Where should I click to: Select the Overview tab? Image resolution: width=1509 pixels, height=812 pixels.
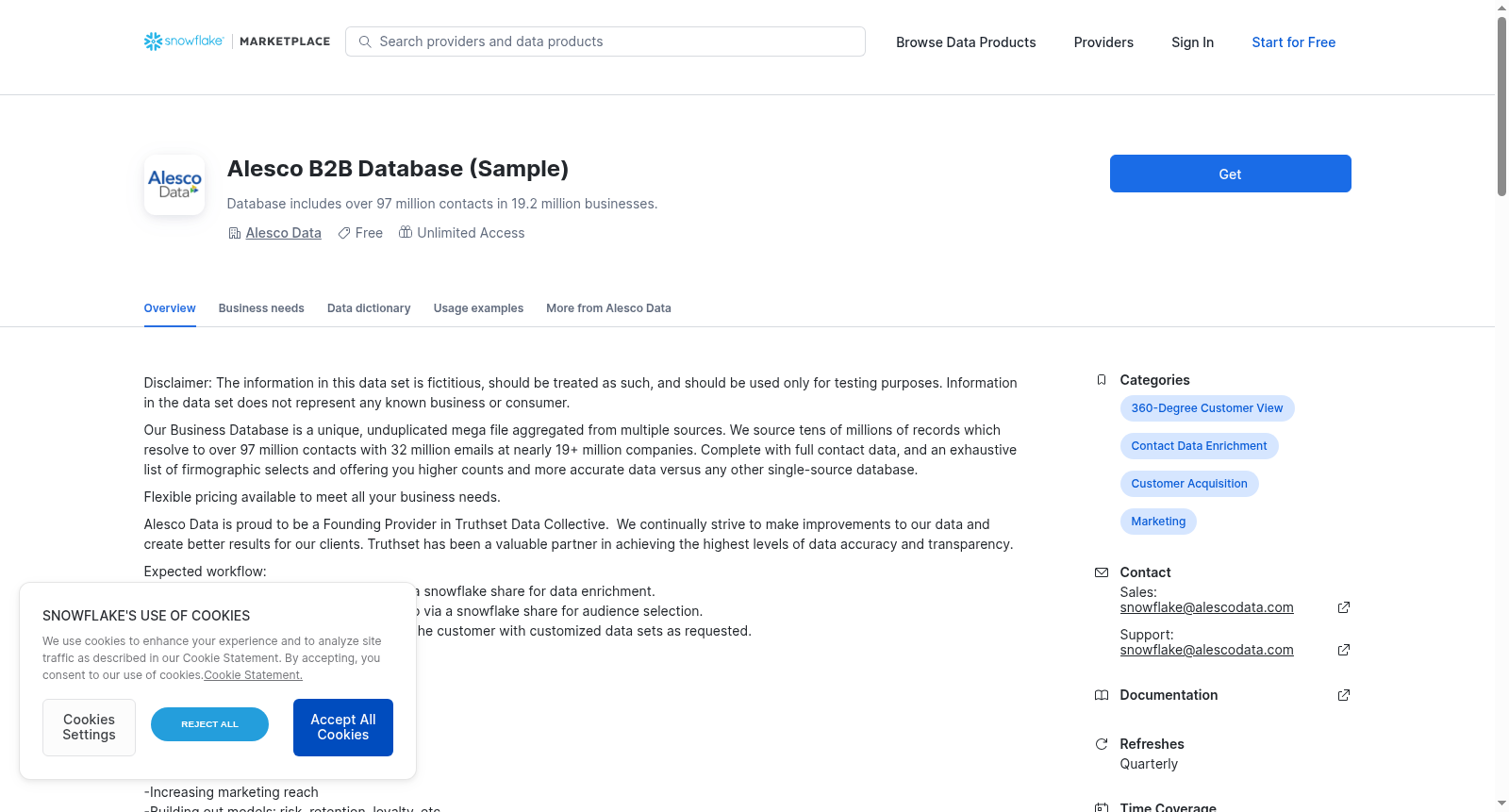(170, 308)
